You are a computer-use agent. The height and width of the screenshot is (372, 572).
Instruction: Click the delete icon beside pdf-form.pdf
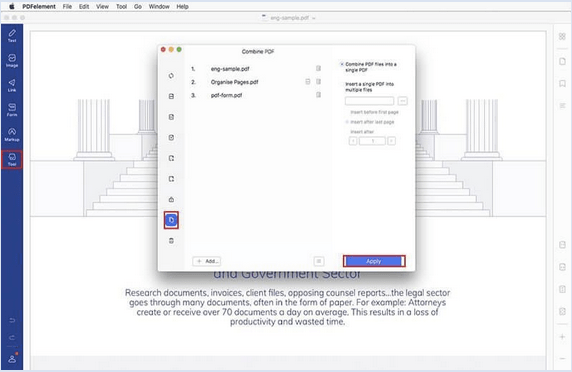(318, 95)
